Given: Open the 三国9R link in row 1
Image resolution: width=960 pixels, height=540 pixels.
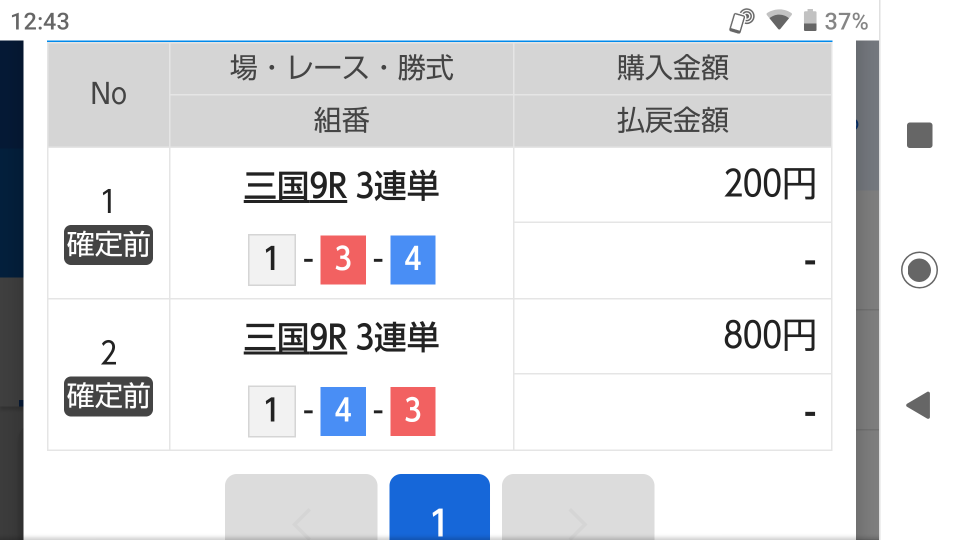Looking at the screenshot, I should coord(295,186).
